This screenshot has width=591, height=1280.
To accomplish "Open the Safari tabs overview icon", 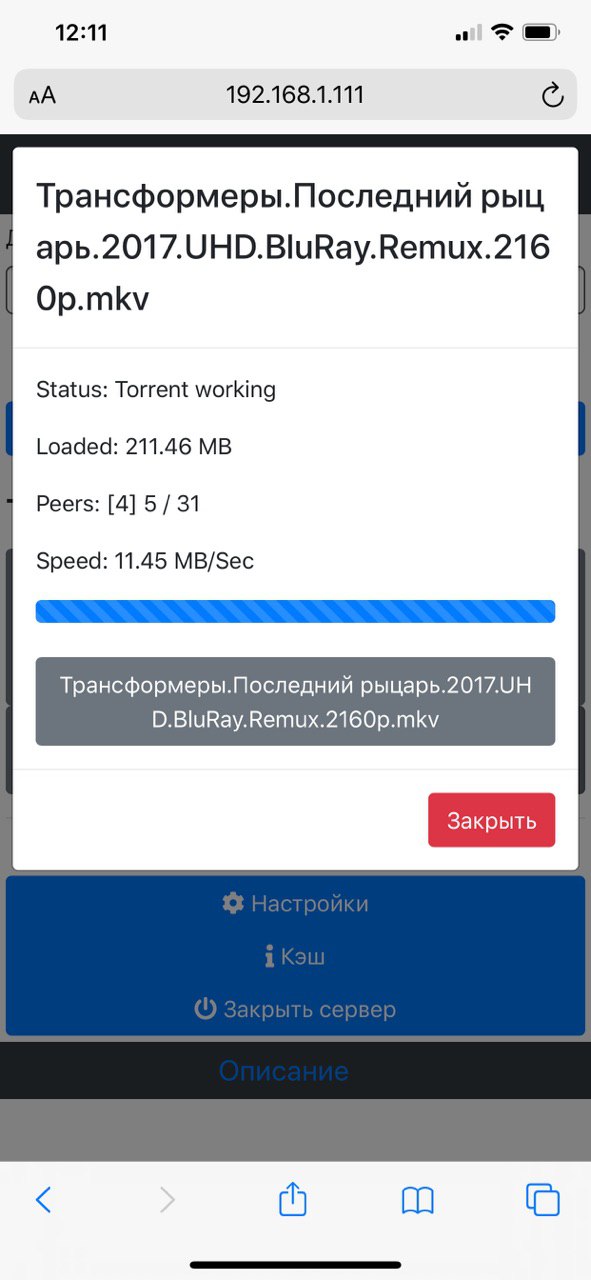I will tap(542, 1199).
